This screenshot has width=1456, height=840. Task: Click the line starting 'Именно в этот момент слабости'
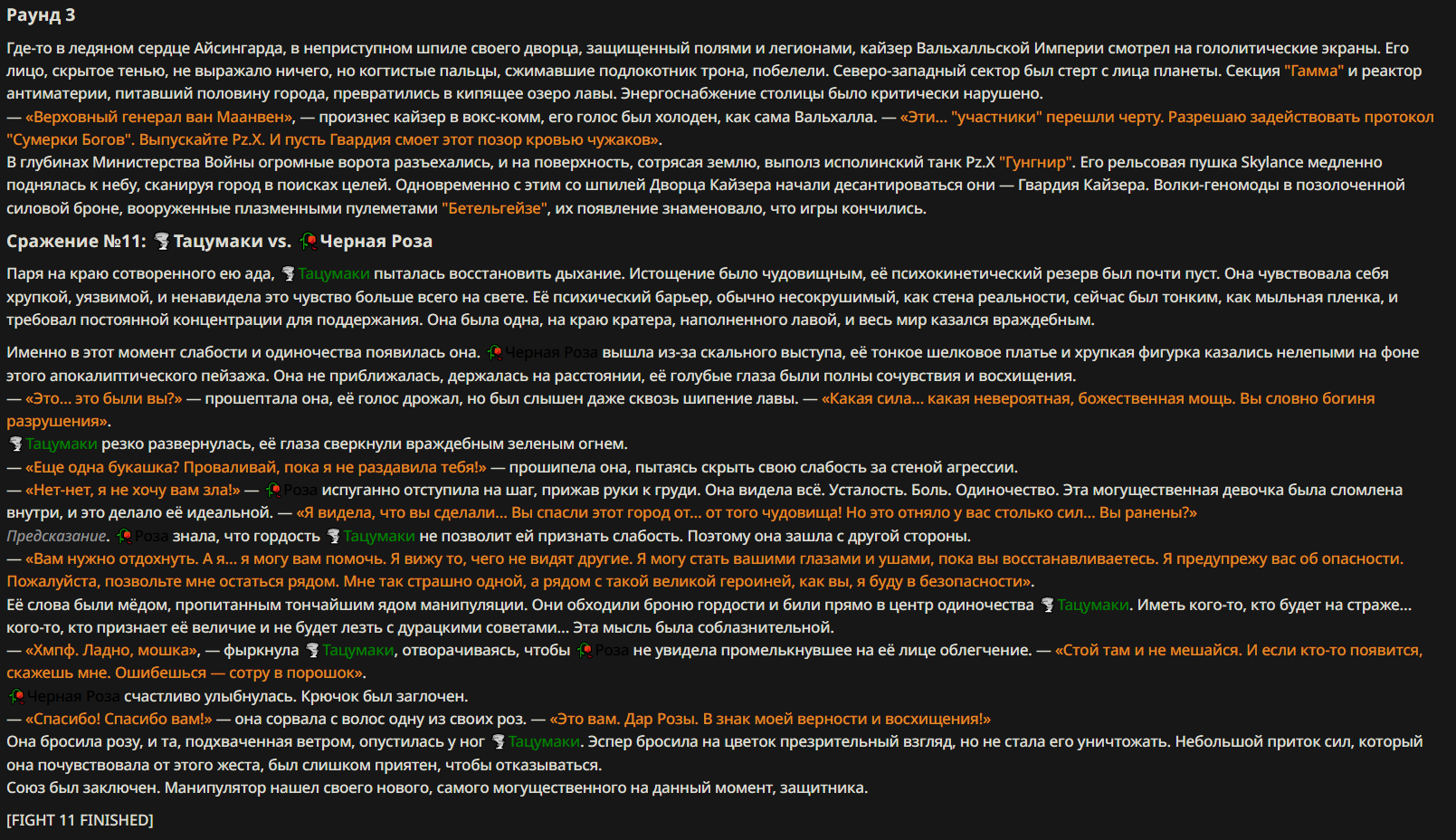point(712,352)
